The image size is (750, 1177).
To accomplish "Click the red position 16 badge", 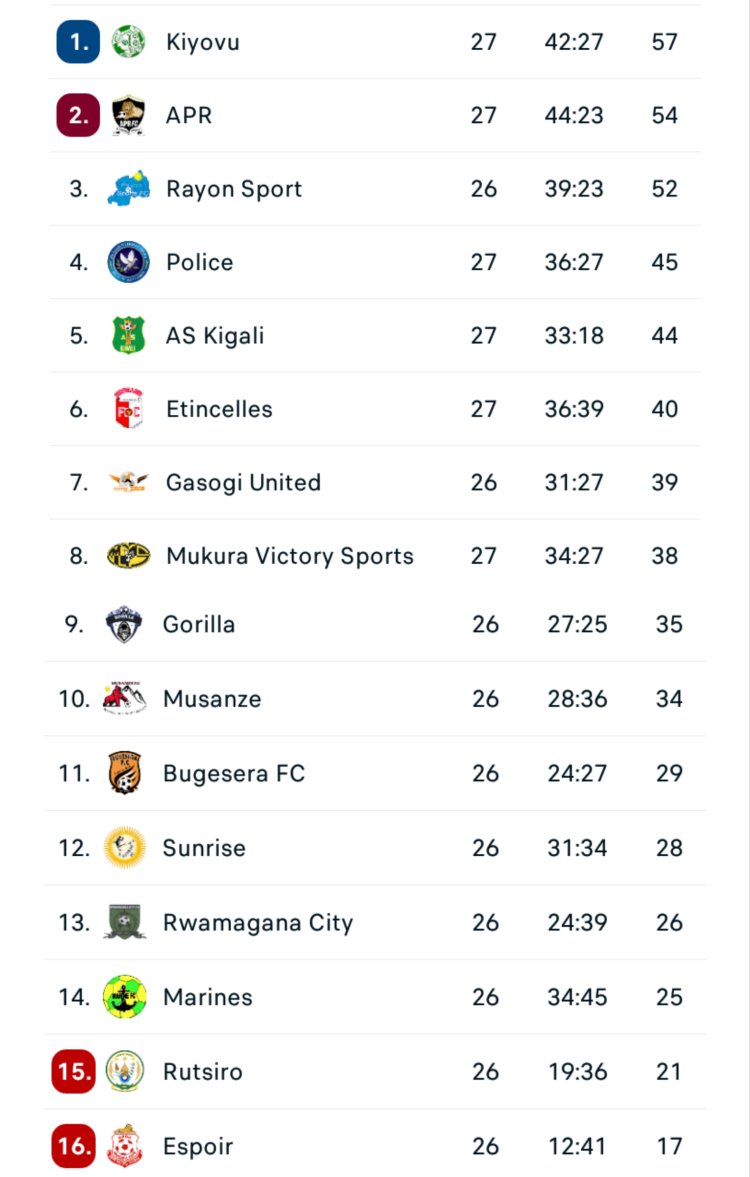I will pos(73,1146).
